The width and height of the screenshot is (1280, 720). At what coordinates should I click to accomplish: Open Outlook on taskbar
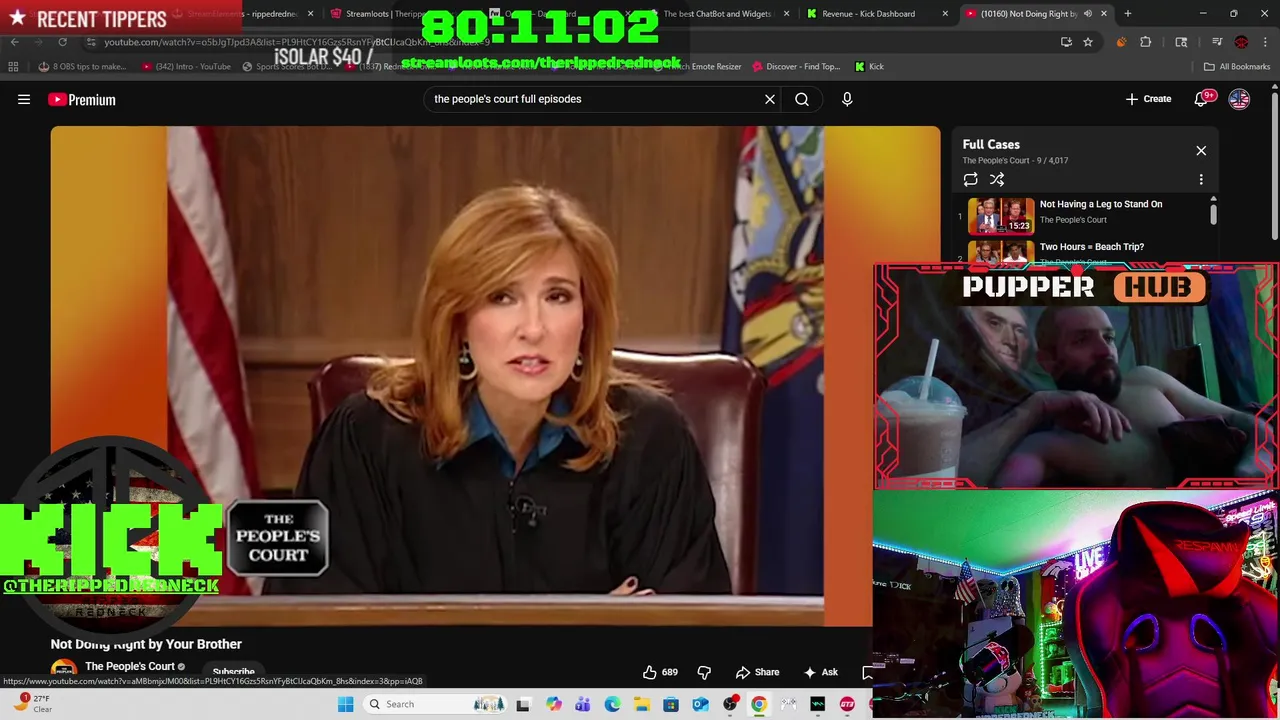(700, 704)
